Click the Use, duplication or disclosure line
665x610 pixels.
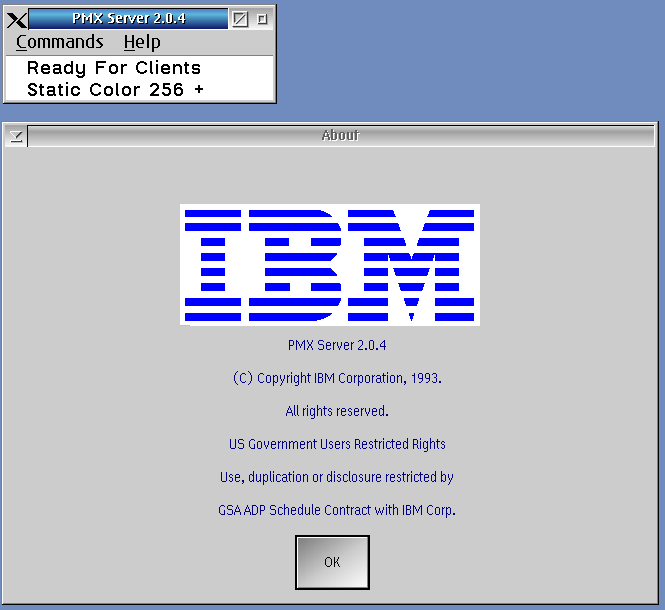point(336,477)
